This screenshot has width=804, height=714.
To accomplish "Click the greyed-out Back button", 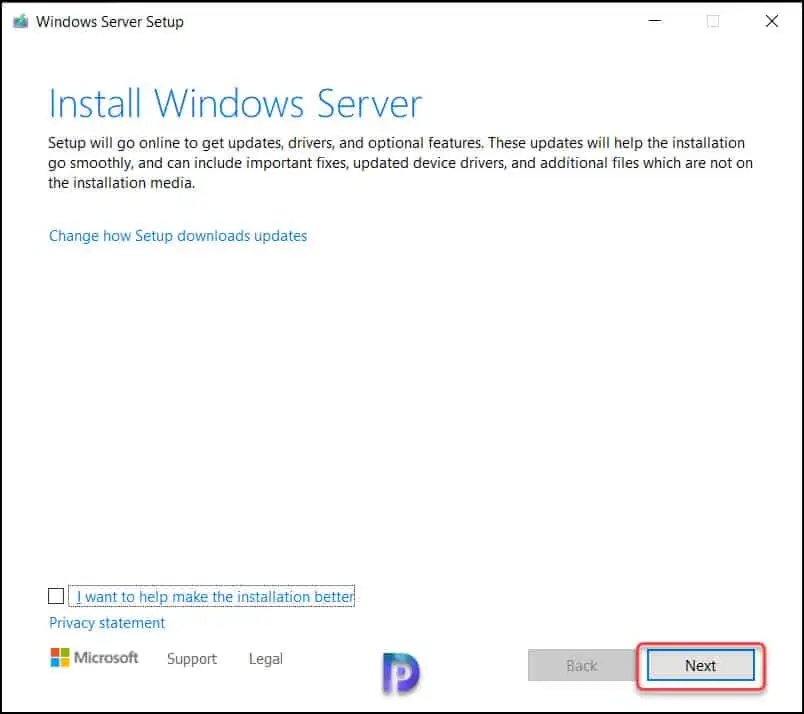I will click(581, 665).
